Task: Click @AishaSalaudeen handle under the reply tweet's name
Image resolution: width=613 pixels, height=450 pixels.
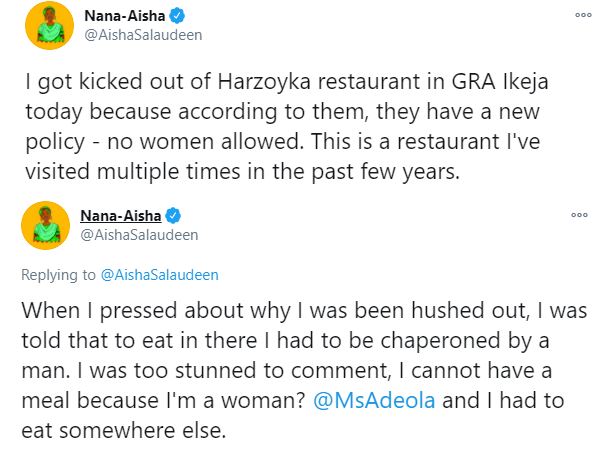Action: point(137,234)
